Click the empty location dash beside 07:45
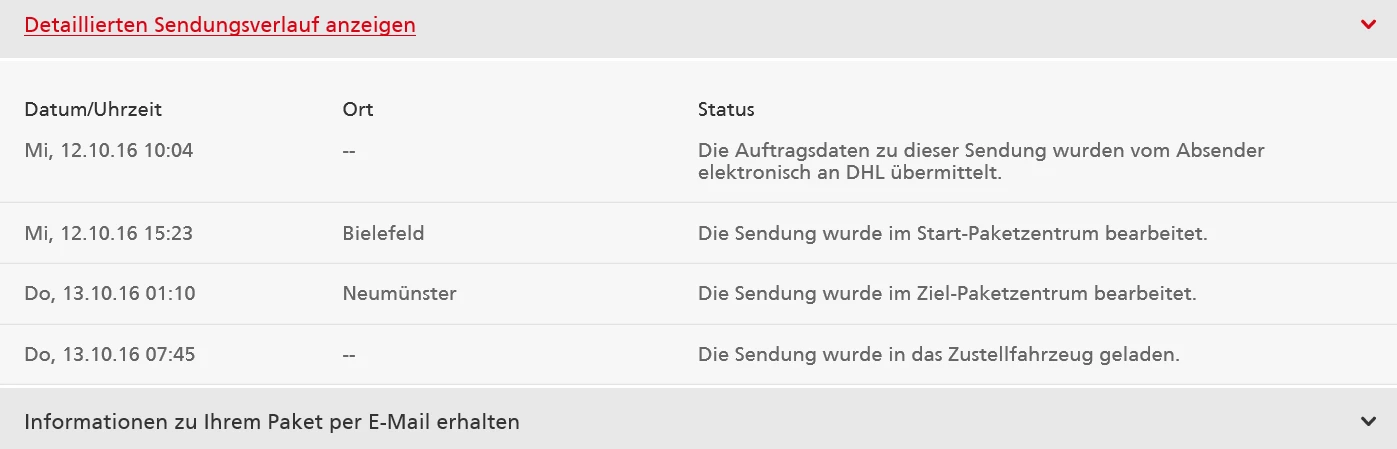 (x=349, y=355)
